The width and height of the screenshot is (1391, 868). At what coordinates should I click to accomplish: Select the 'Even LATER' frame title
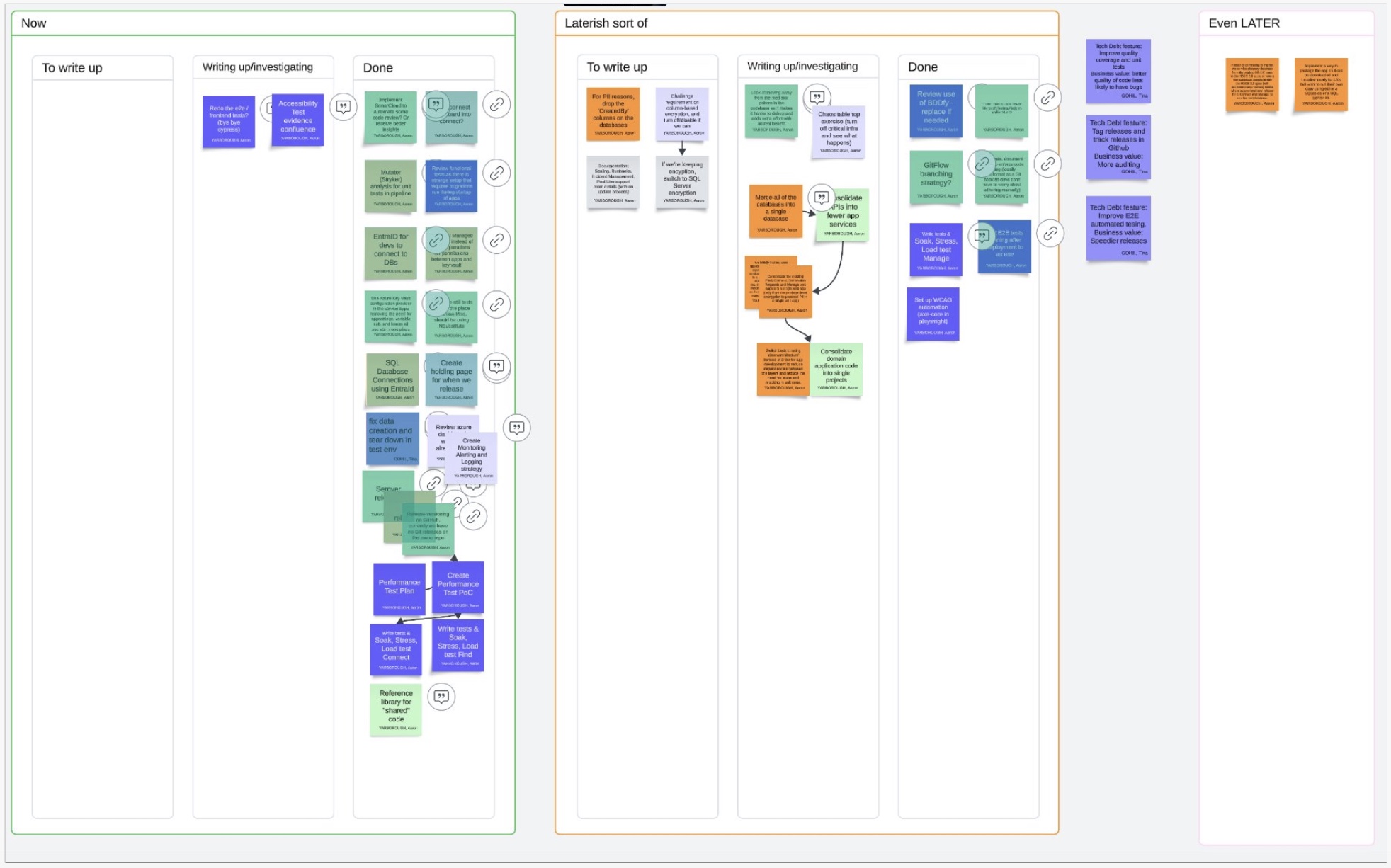pos(1244,23)
